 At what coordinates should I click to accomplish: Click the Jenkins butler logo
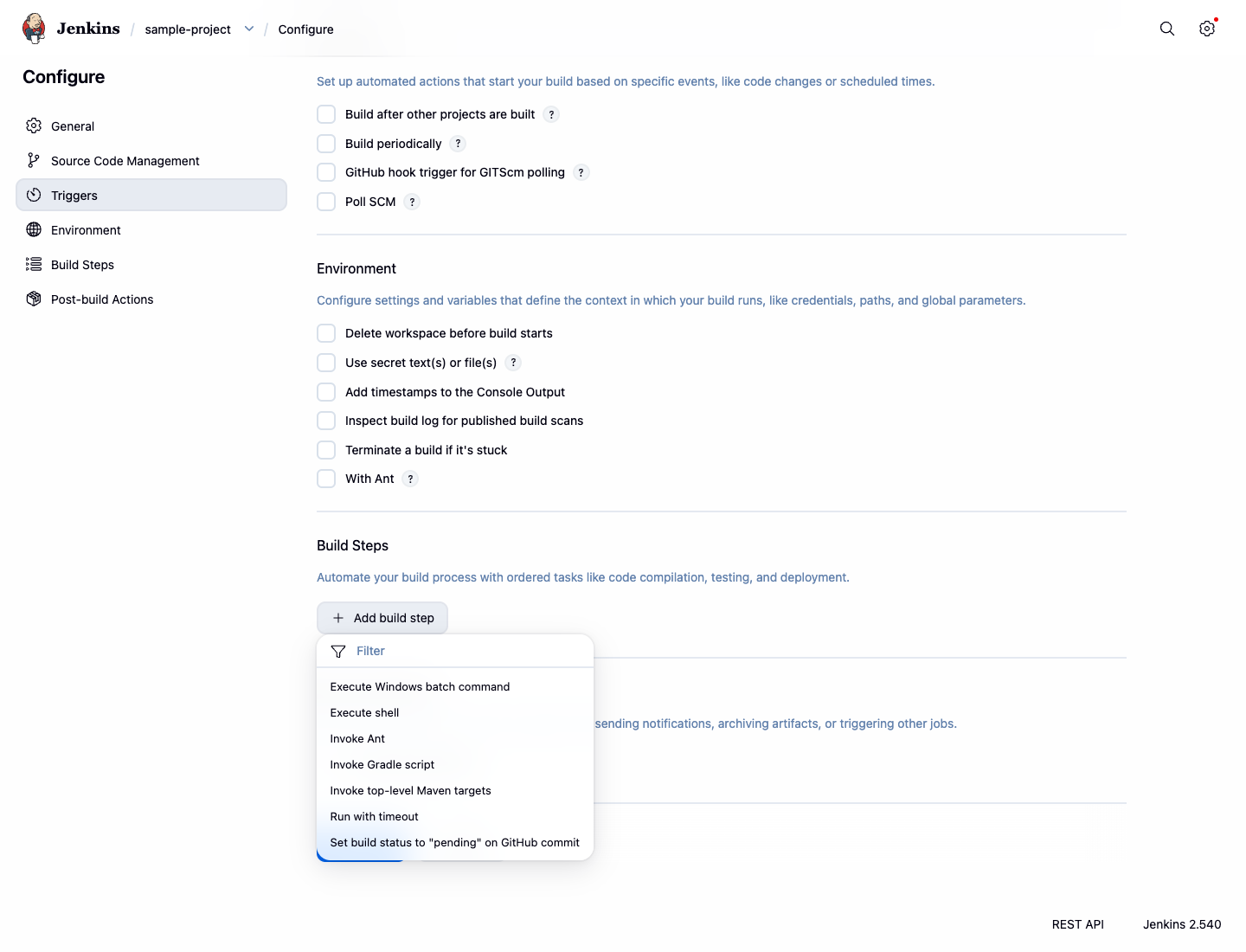[34, 29]
